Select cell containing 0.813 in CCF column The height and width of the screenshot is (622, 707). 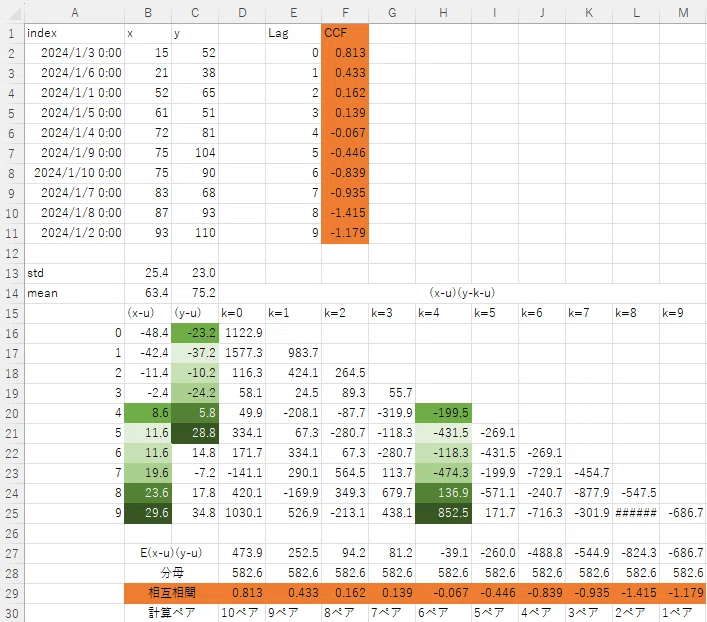click(x=345, y=53)
